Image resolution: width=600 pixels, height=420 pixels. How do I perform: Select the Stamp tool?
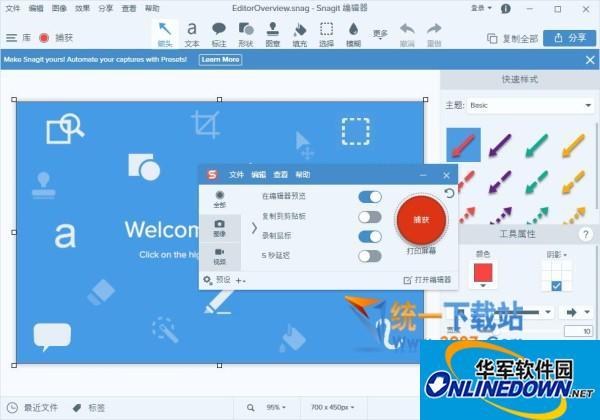tap(272, 34)
